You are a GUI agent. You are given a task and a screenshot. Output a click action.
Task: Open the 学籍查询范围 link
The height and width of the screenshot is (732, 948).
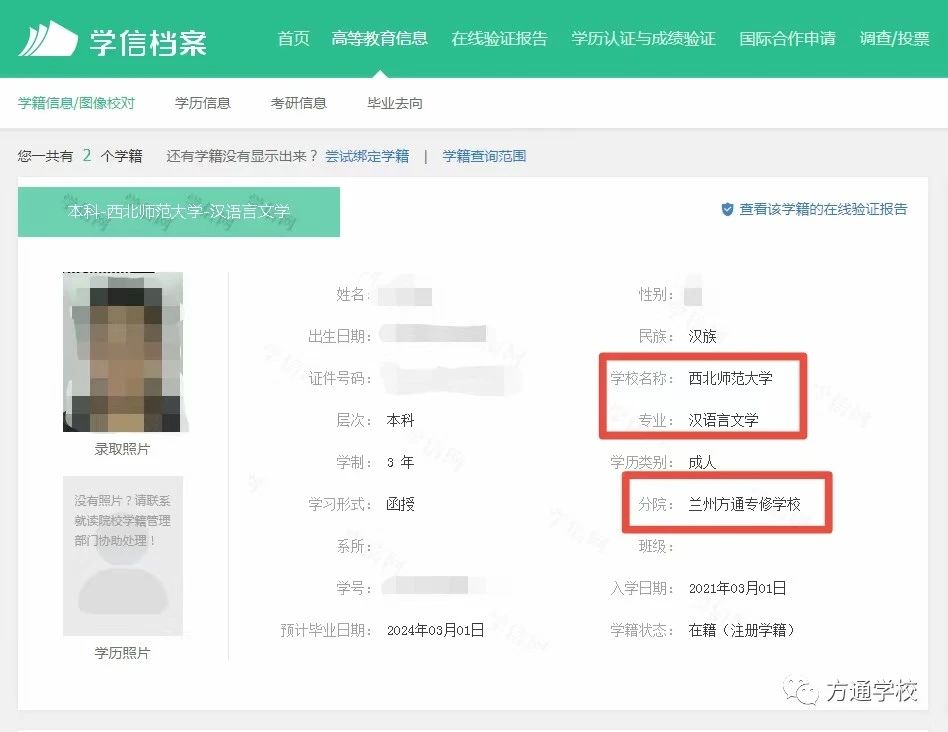coord(484,156)
